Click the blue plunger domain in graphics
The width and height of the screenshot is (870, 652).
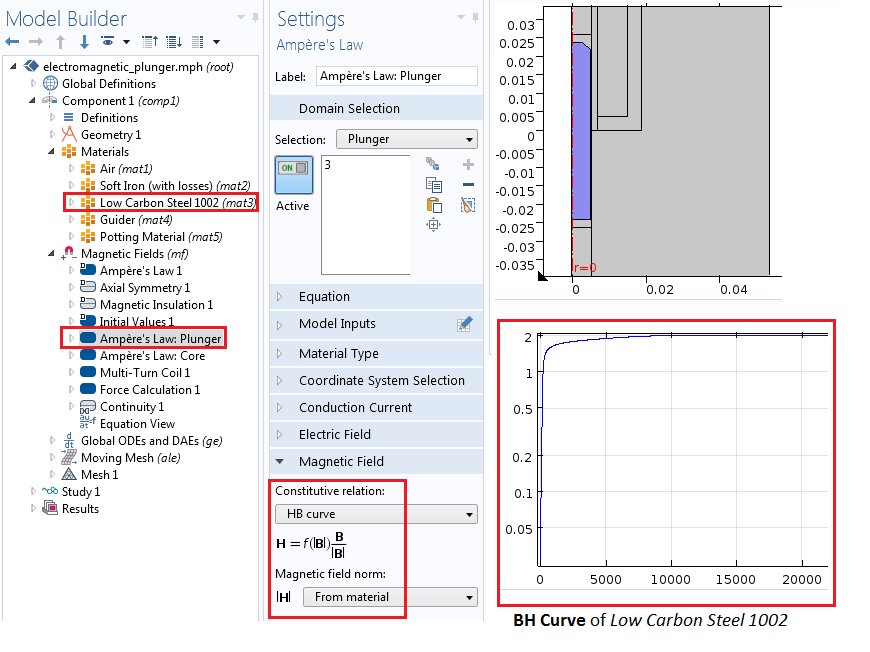(581, 130)
